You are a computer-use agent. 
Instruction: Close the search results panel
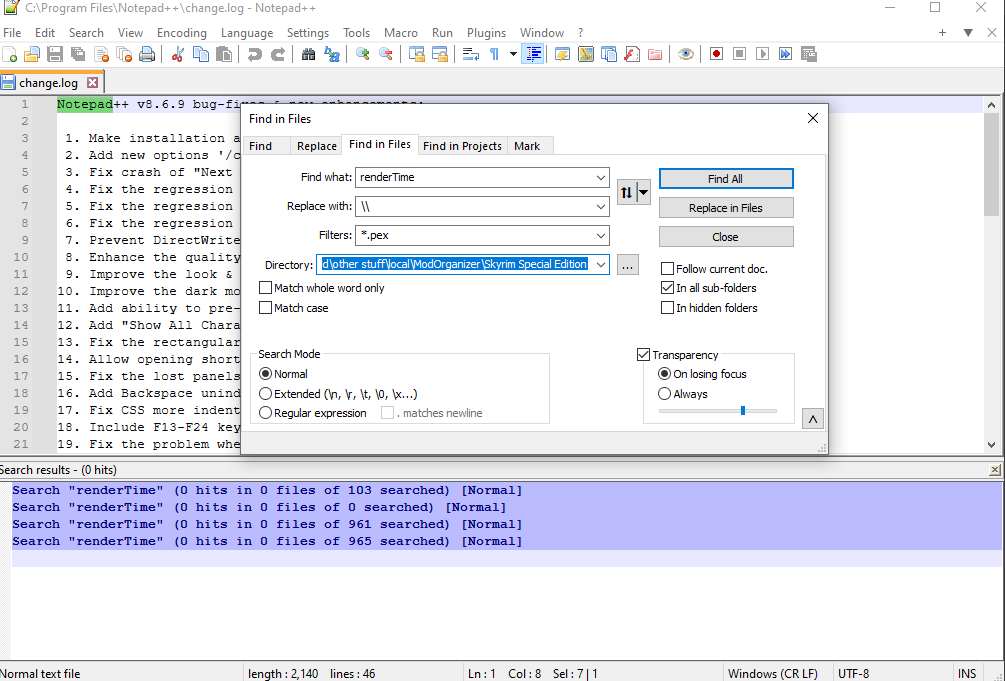(x=995, y=470)
